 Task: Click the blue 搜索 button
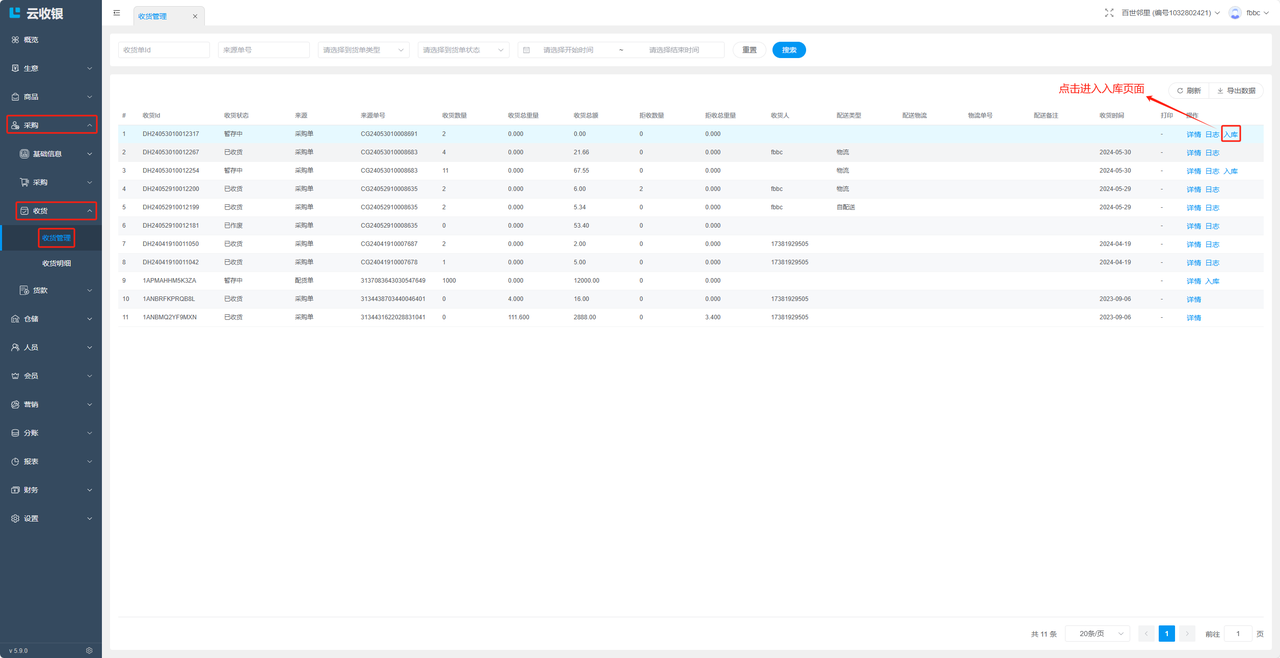(789, 50)
